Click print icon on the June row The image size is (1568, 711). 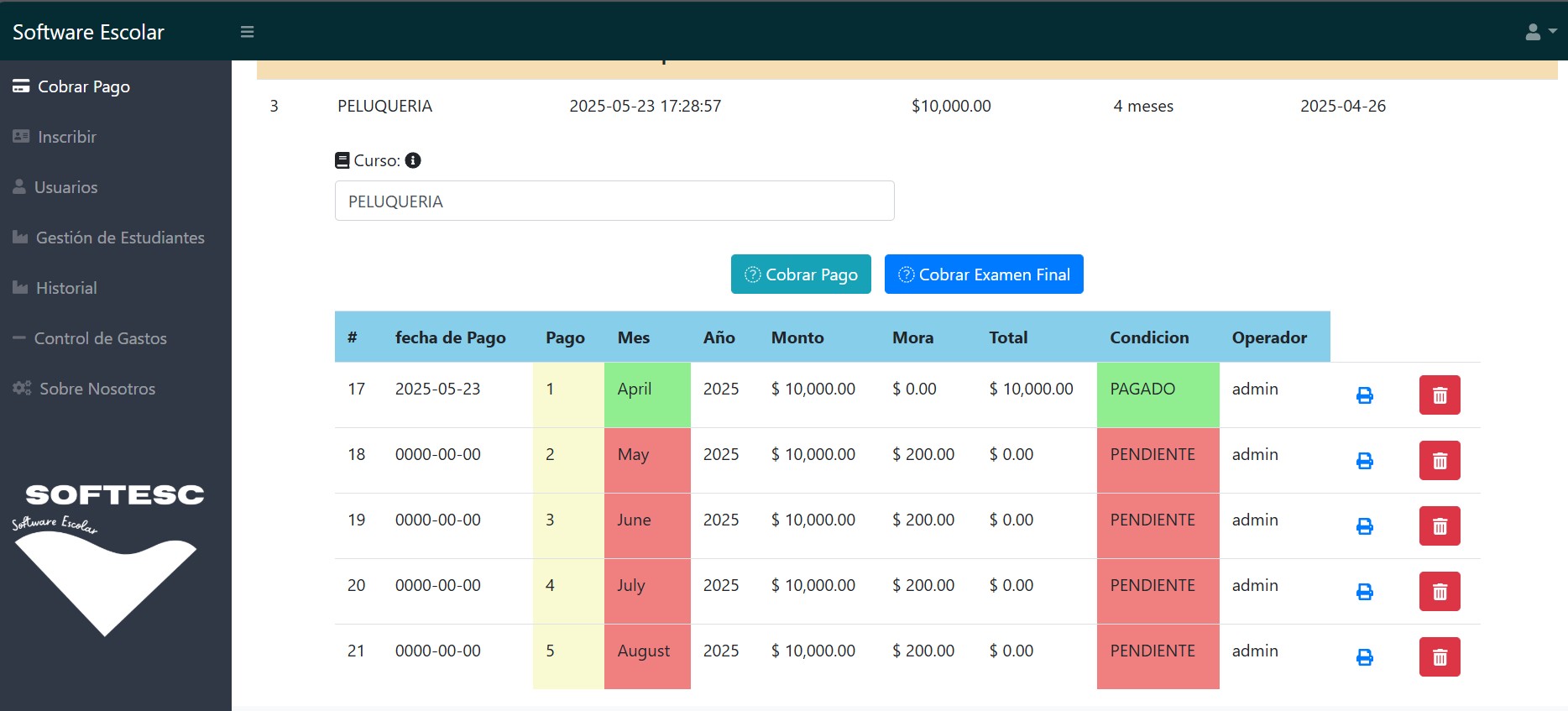(1364, 526)
